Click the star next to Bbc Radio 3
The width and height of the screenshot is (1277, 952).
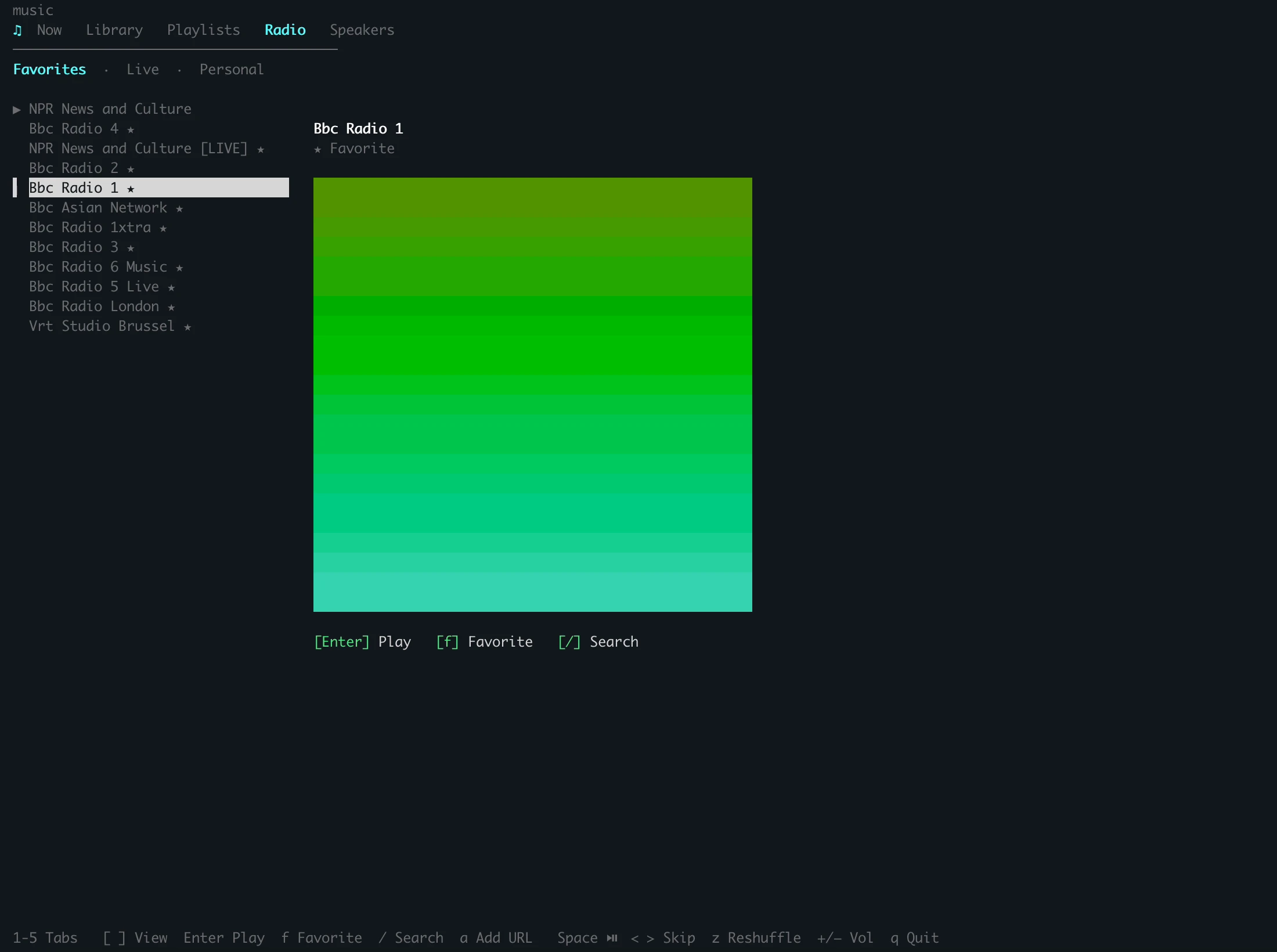point(131,248)
